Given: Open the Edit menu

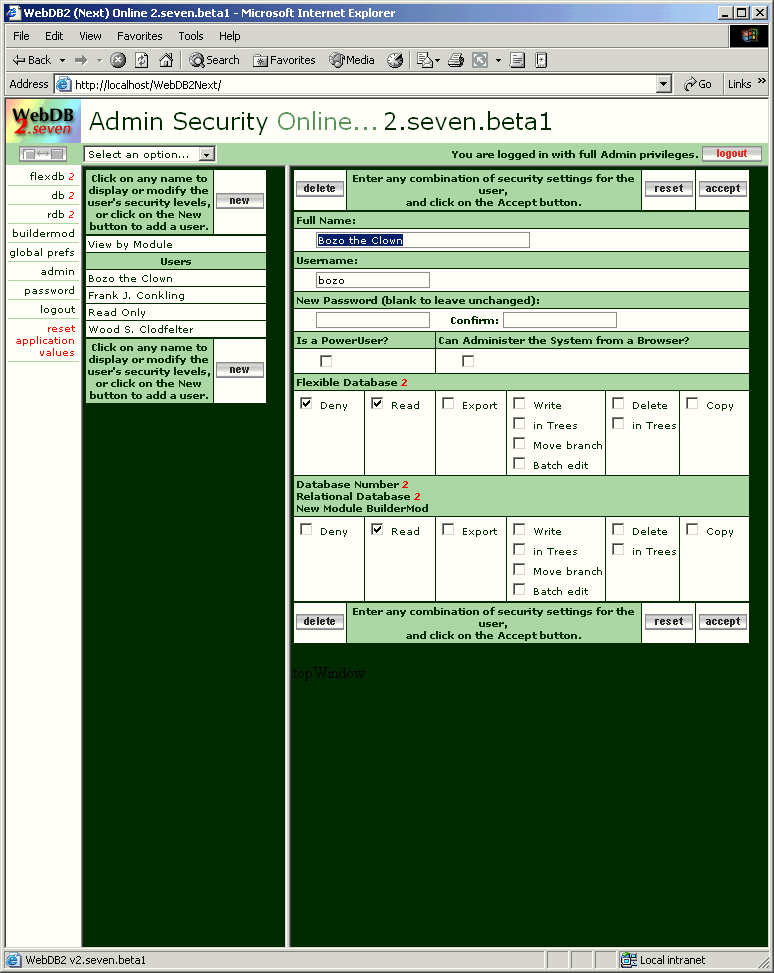Looking at the screenshot, I should [x=54, y=36].
